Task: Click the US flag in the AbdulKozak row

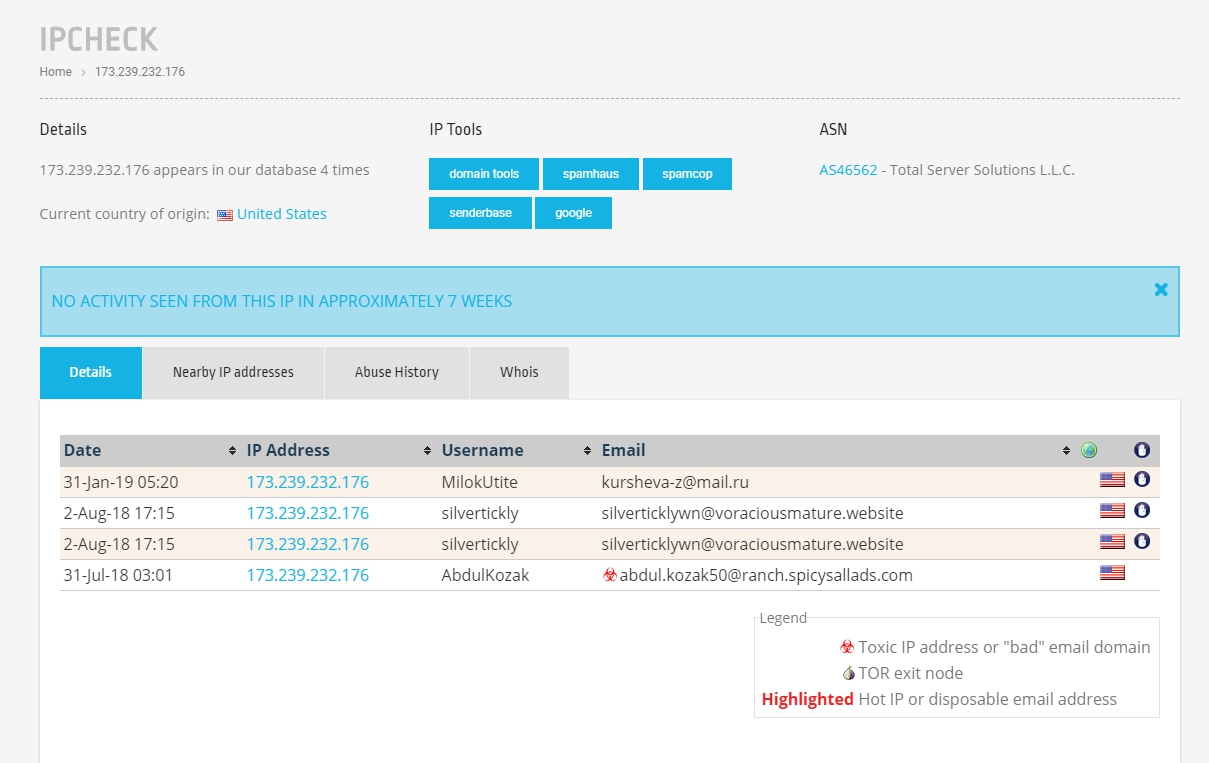Action: [x=1112, y=574]
